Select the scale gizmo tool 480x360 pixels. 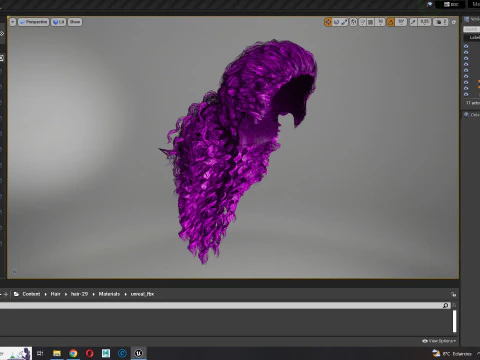click(x=344, y=22)
